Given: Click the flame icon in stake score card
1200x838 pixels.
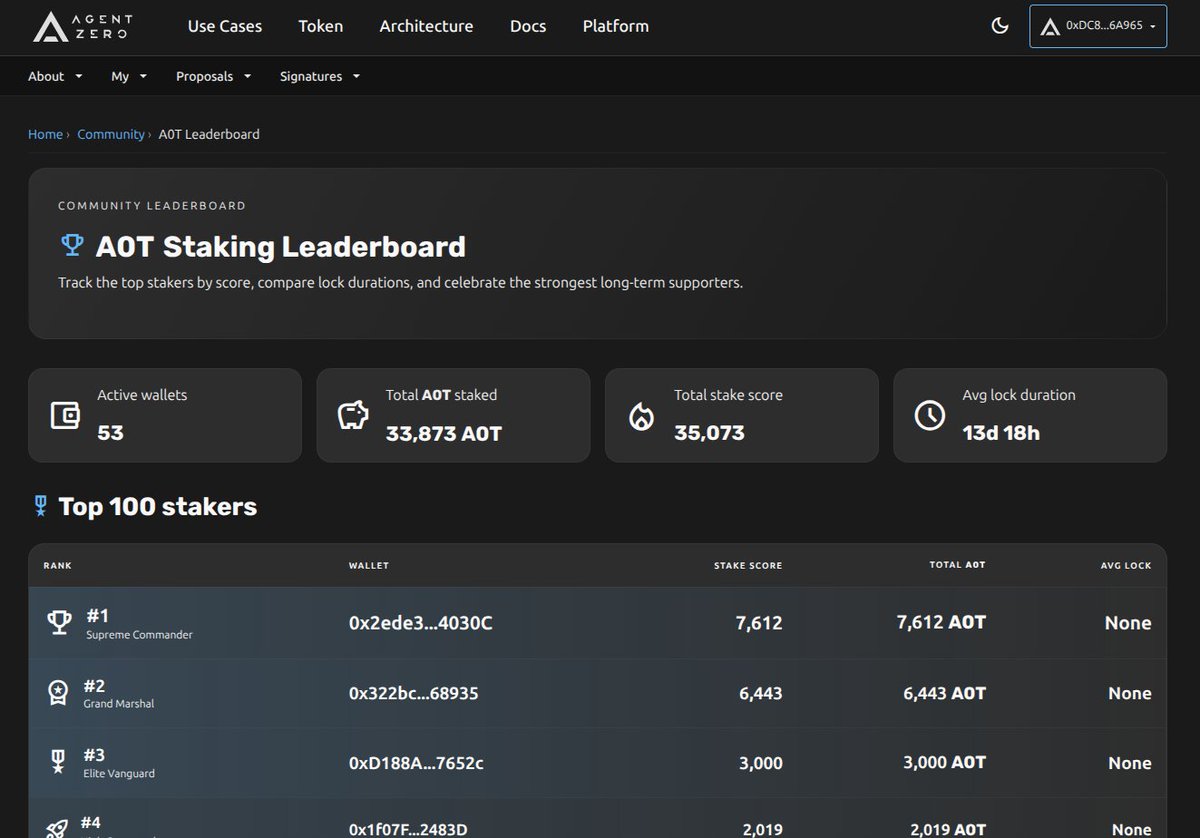Looking at the screenshot, I should click(x=641, y=415).
